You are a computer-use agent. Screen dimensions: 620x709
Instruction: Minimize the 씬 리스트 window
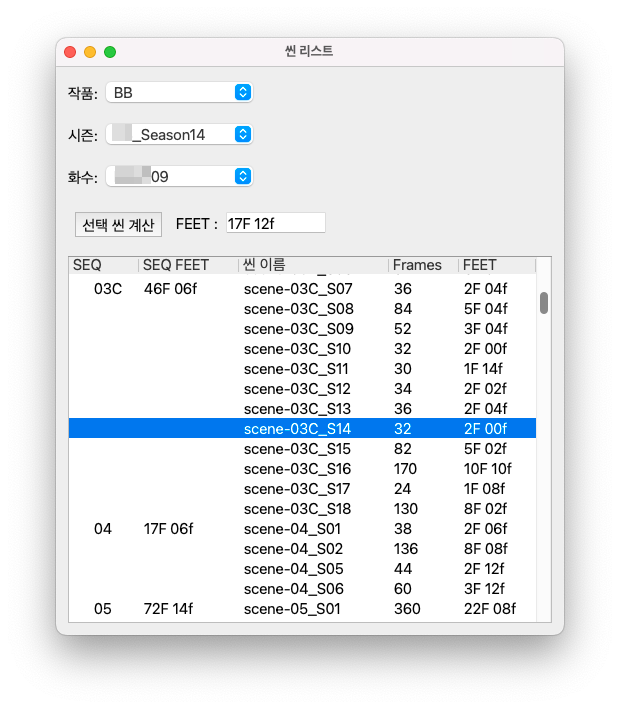90,52
